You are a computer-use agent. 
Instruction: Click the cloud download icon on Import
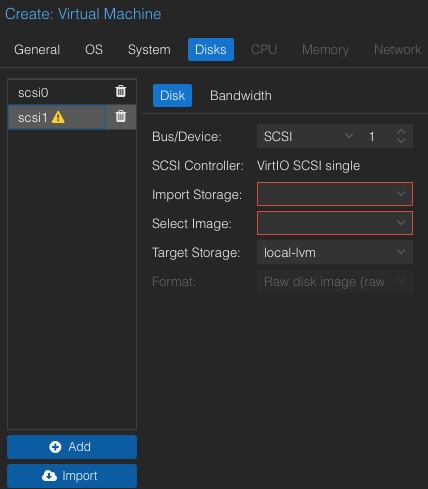pyautogui.click(x=49, y=476)
